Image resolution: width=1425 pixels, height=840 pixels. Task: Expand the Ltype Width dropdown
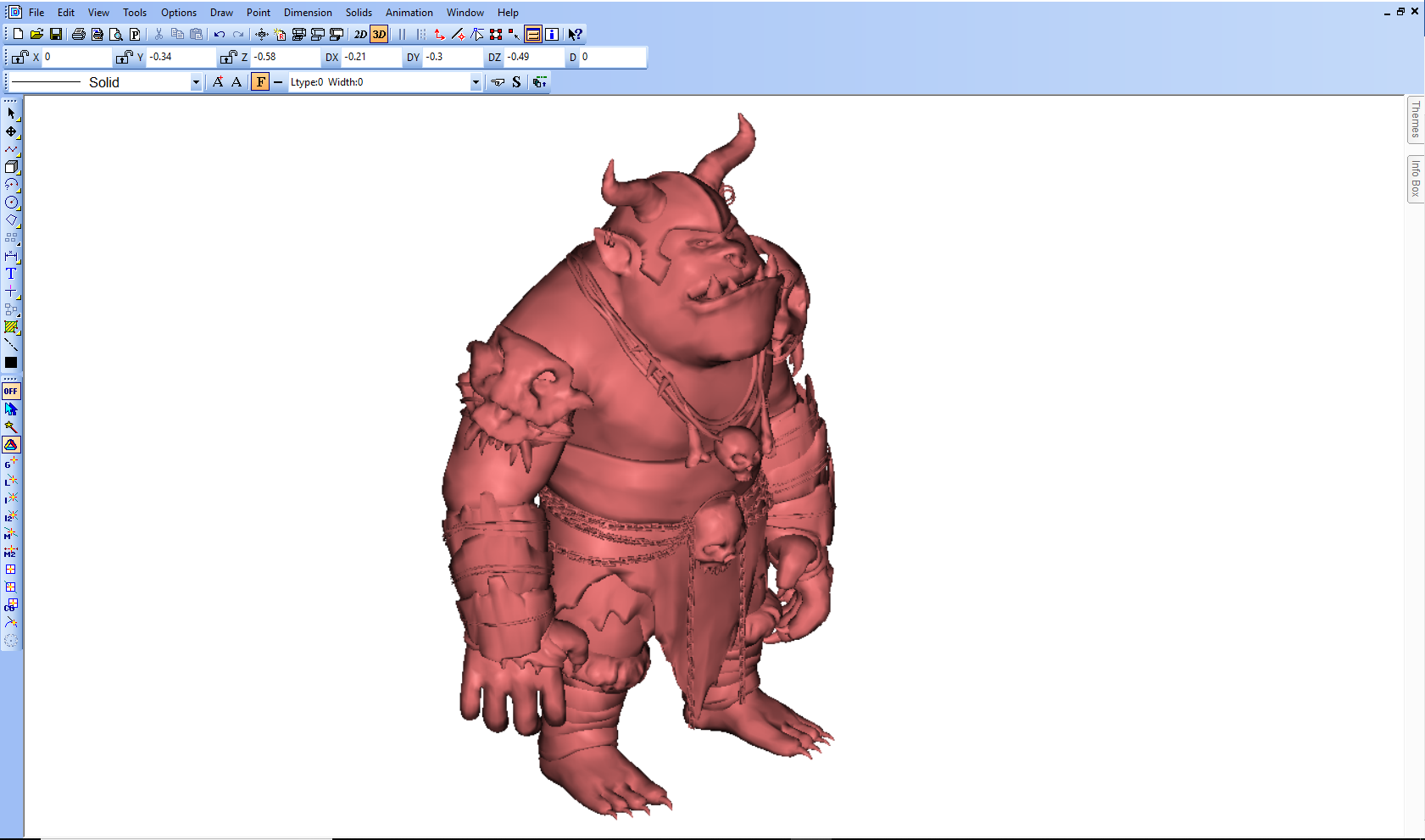476,82
